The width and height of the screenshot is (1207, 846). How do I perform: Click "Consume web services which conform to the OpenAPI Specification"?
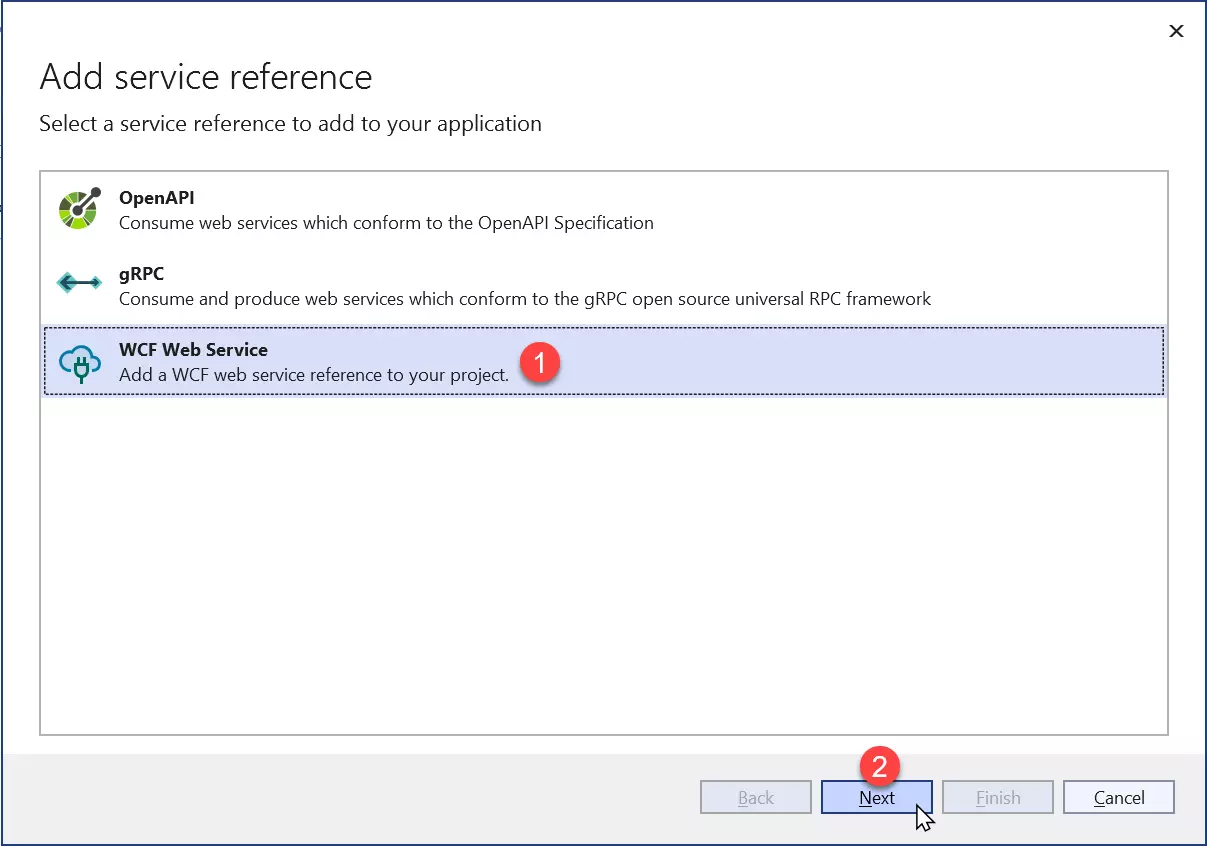pyautogui.click(x=386, y=223)
